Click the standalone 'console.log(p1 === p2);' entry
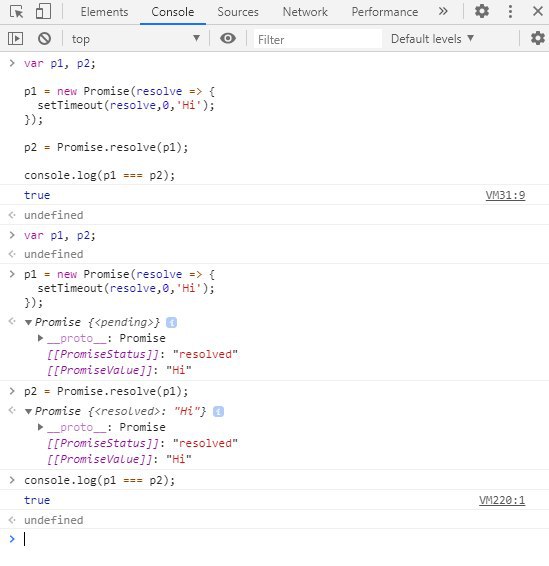Viewport: 549px width, 566px height. 99,480
